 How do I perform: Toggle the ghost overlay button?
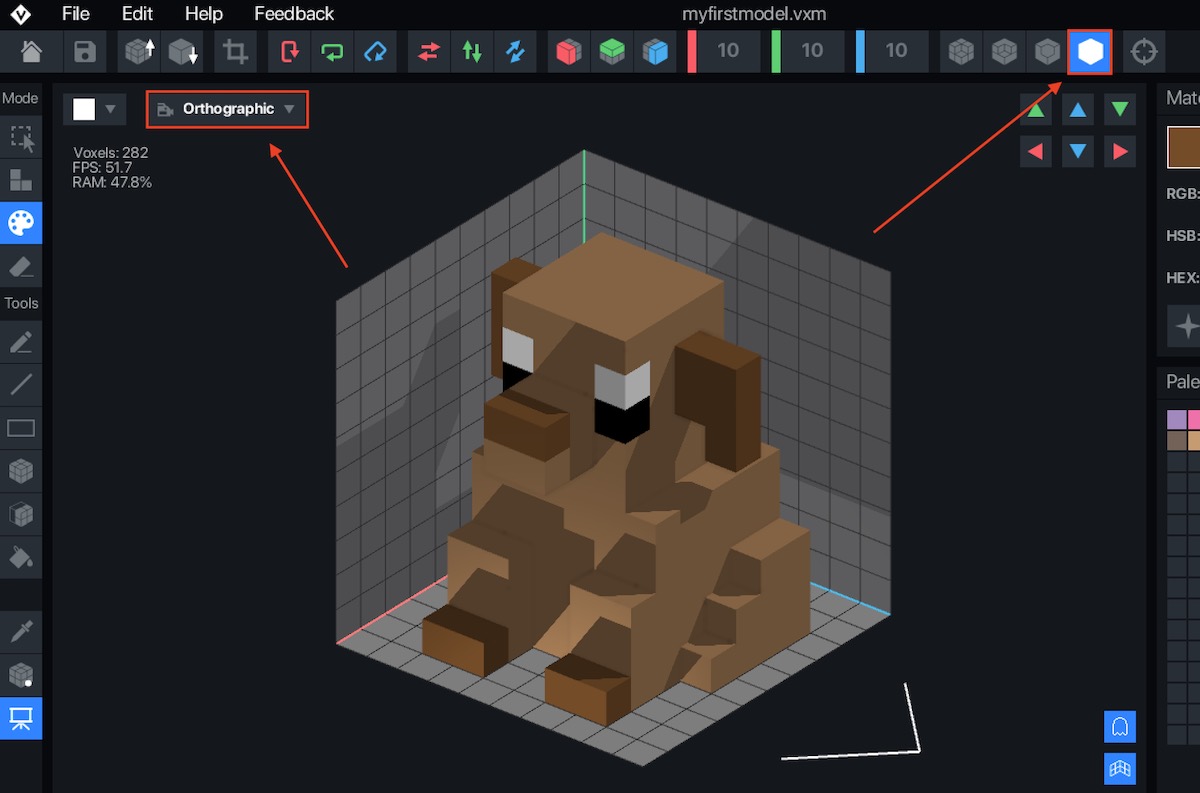1120,726
